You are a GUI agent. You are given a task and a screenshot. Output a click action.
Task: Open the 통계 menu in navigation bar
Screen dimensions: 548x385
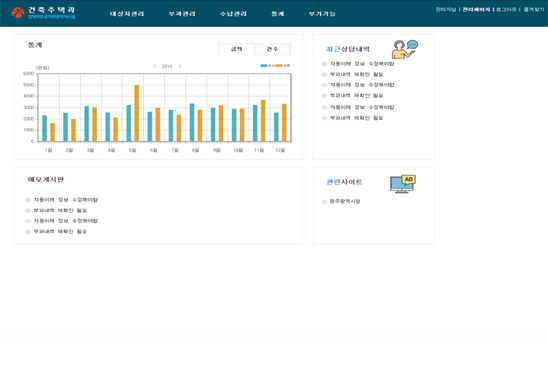click(278, 14)
